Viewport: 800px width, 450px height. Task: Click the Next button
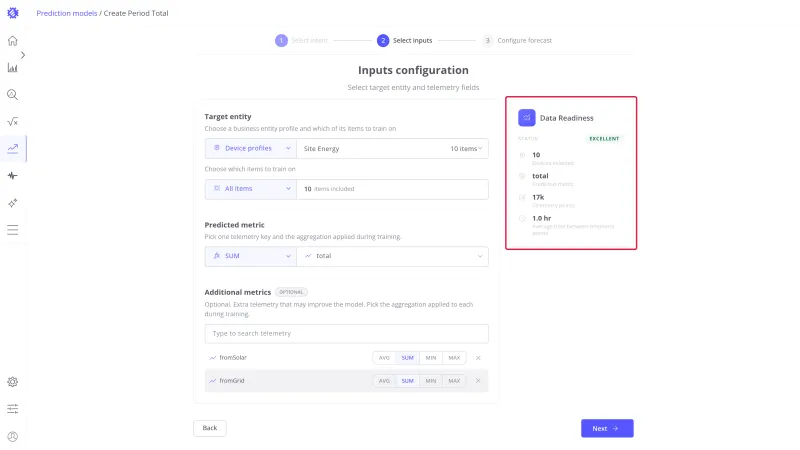[x=607, y=429]
